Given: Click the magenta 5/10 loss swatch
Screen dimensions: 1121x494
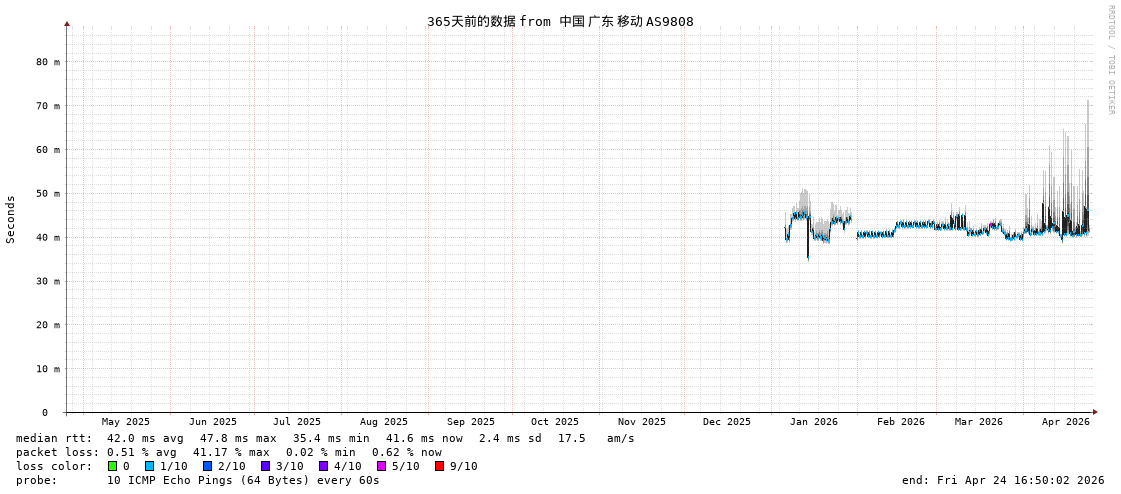Looking at the screenshot, I should click(381, 466).
